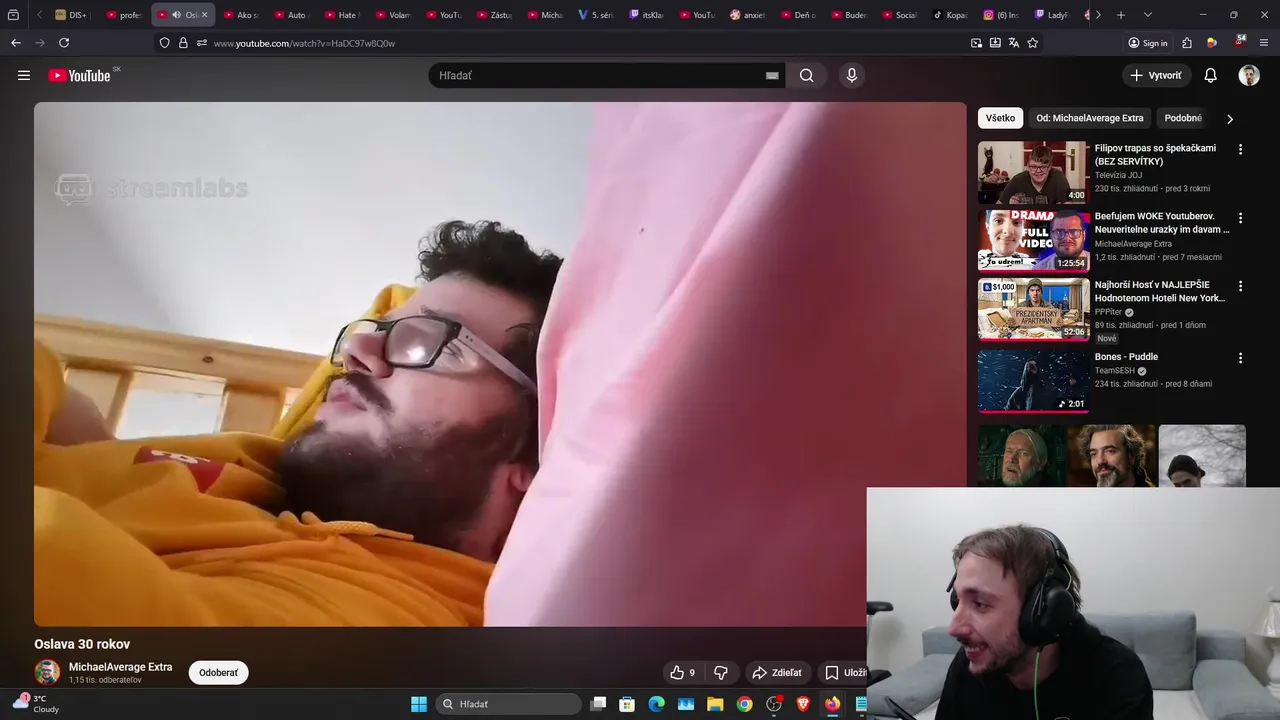Open the Firefox application menu
This screenshot has width=1280, height=720.
[x=1265, y=43]
